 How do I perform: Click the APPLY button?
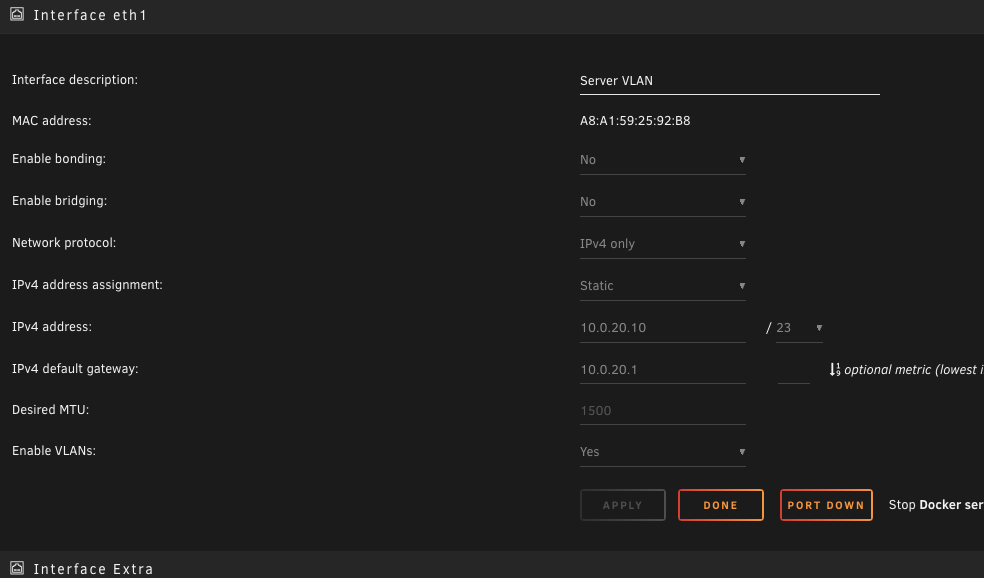click(623, 505)
